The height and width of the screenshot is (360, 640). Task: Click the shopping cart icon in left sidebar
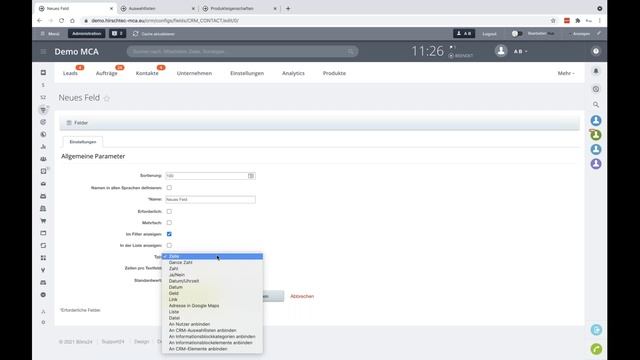pyautogui.click(x=43, y=221)
